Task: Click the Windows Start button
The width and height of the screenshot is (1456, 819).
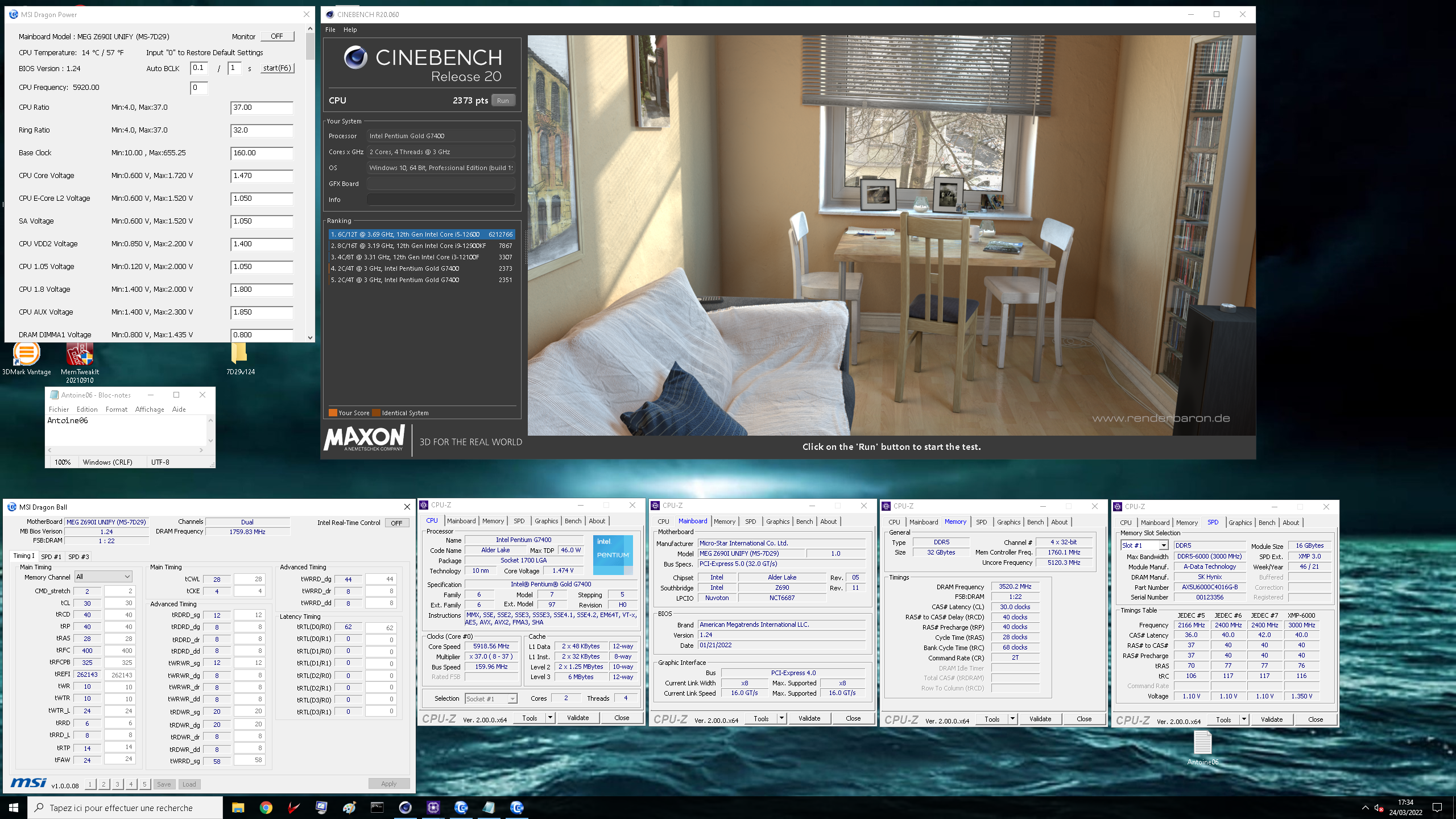Action: pyautogui.click(x=14, y=808)
